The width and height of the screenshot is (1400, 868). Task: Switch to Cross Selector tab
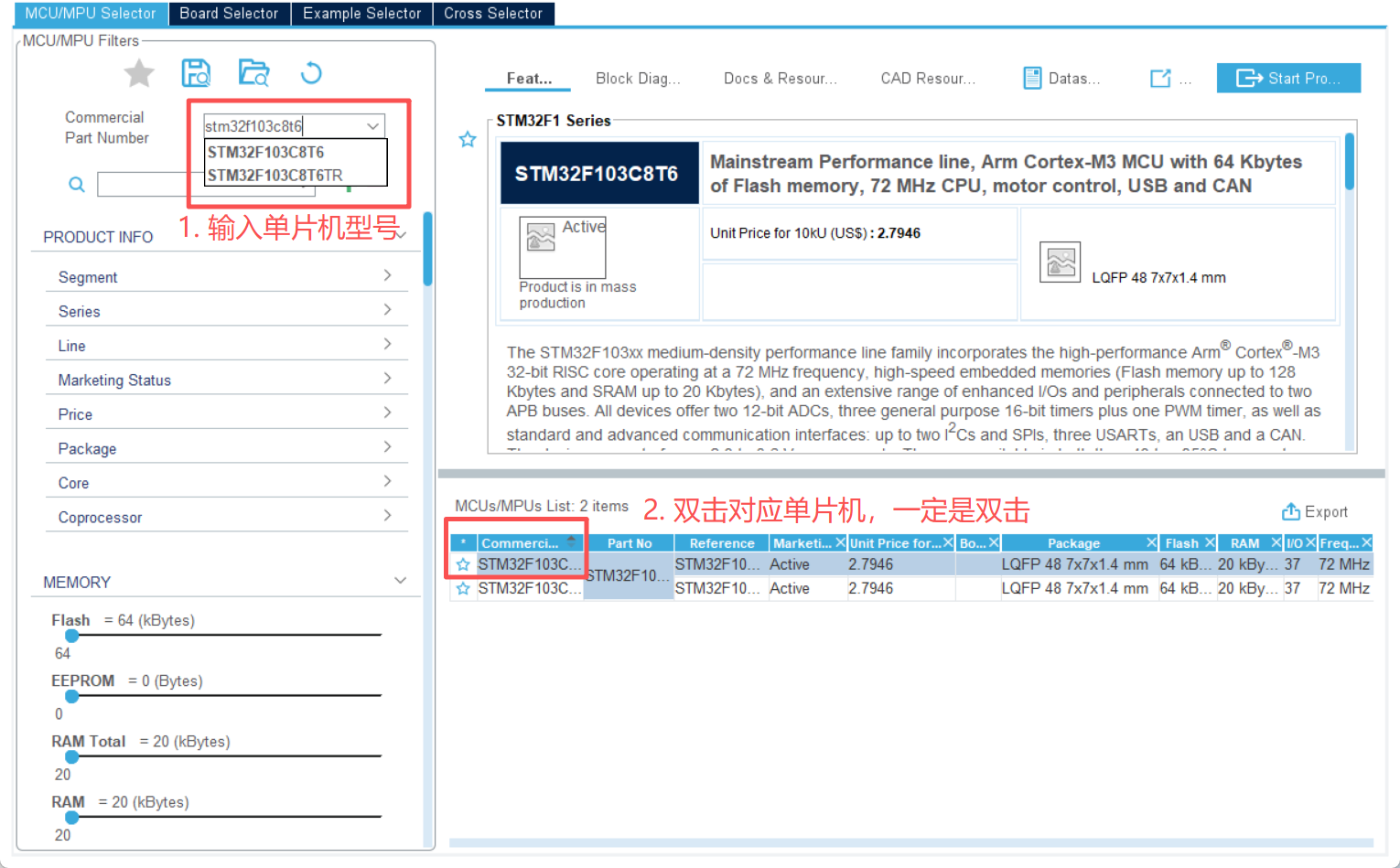click(x=493, y=14)
